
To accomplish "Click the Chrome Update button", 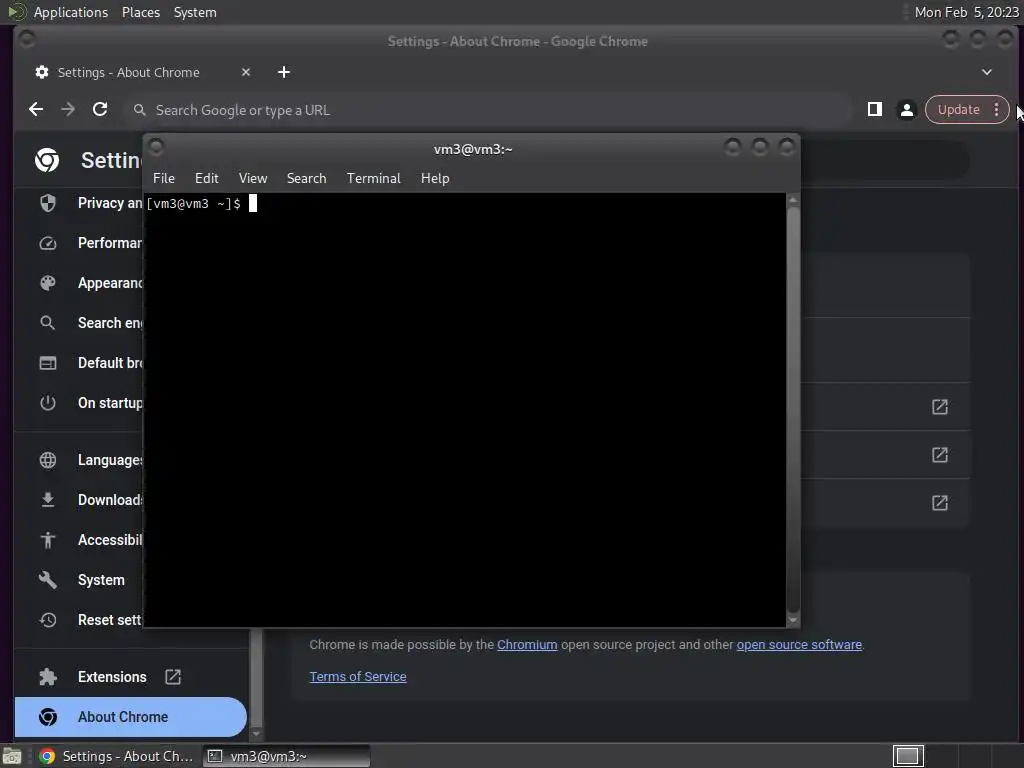I will (x=958, y=110).
